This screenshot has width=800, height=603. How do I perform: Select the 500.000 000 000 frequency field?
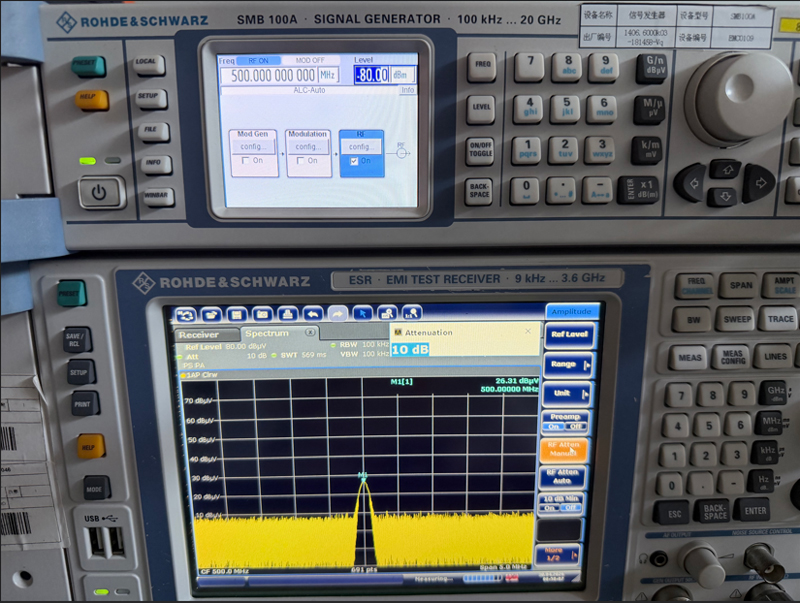(x=268, y=76)
